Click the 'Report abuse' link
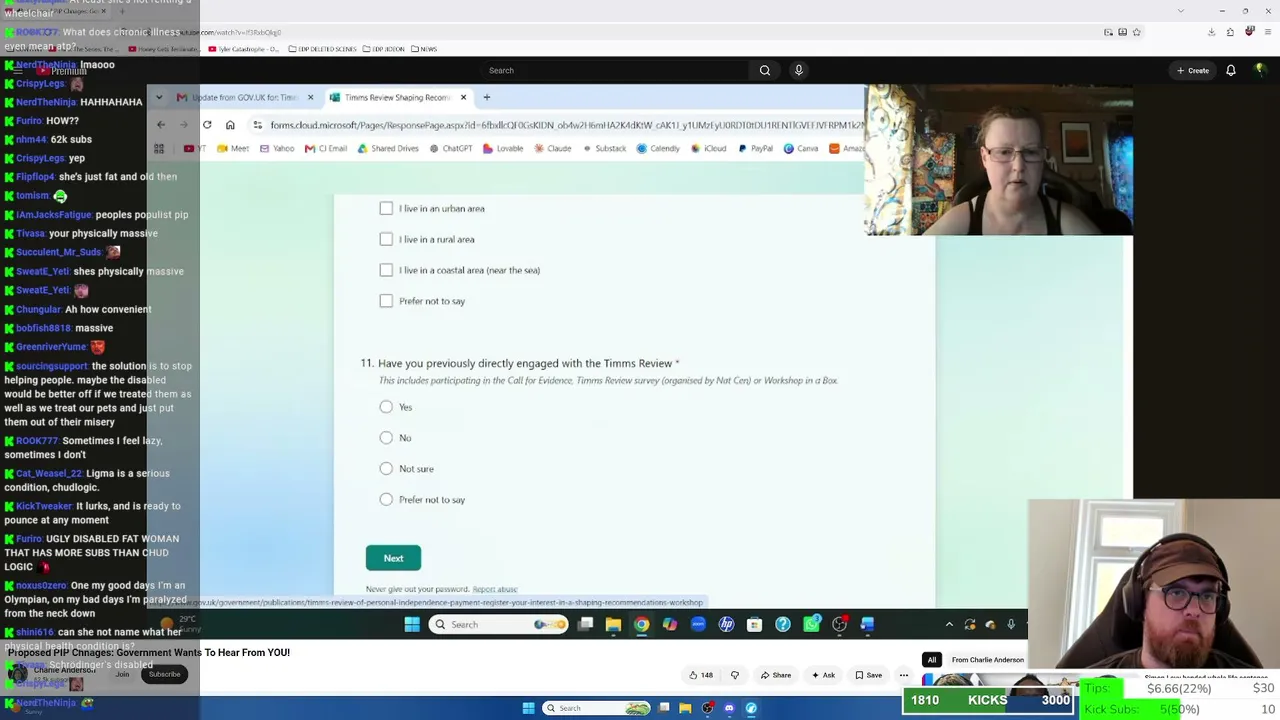 click(x=494, y=590)
